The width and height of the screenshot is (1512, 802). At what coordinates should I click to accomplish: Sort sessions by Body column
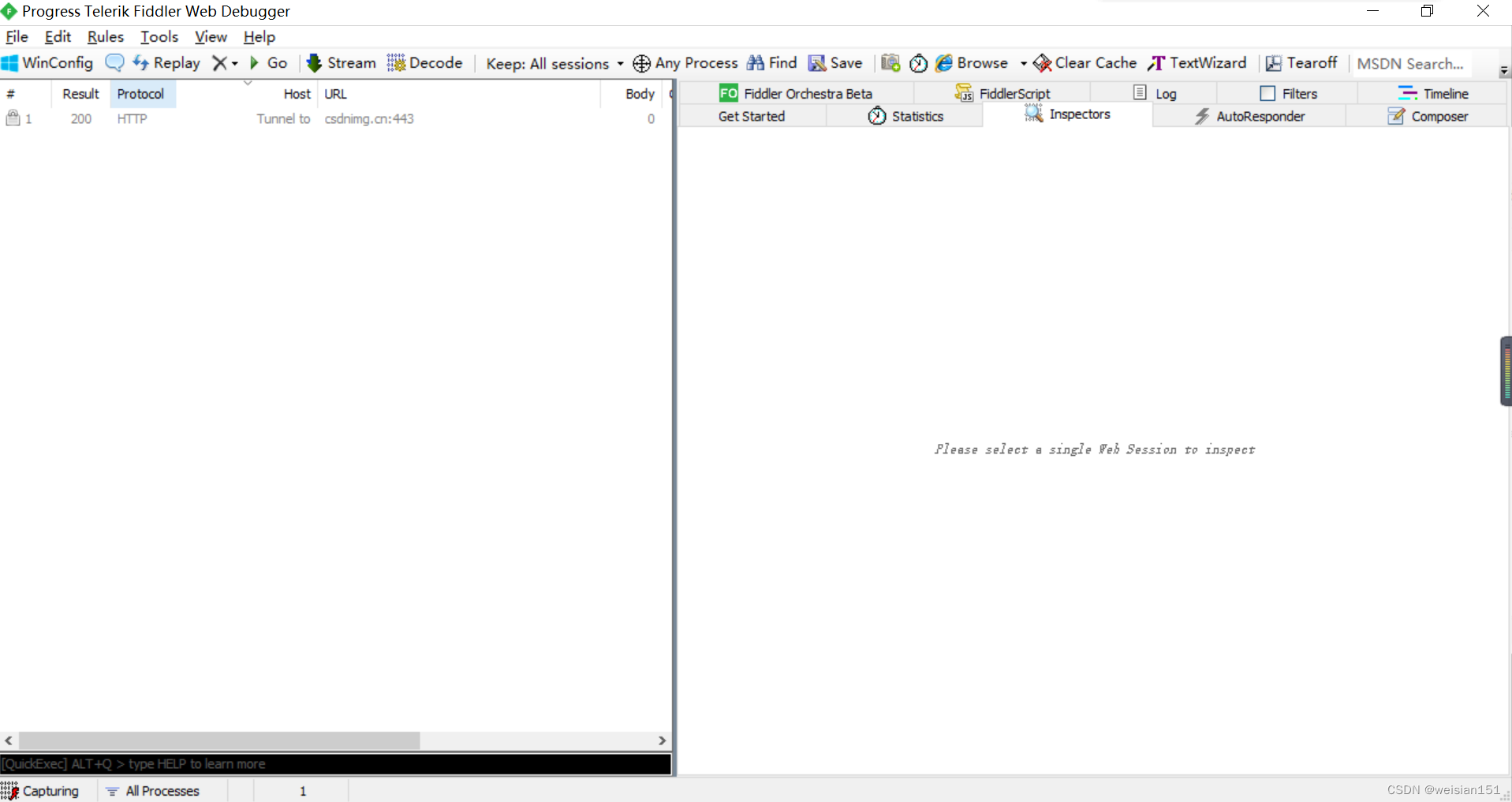click(632, 94)
